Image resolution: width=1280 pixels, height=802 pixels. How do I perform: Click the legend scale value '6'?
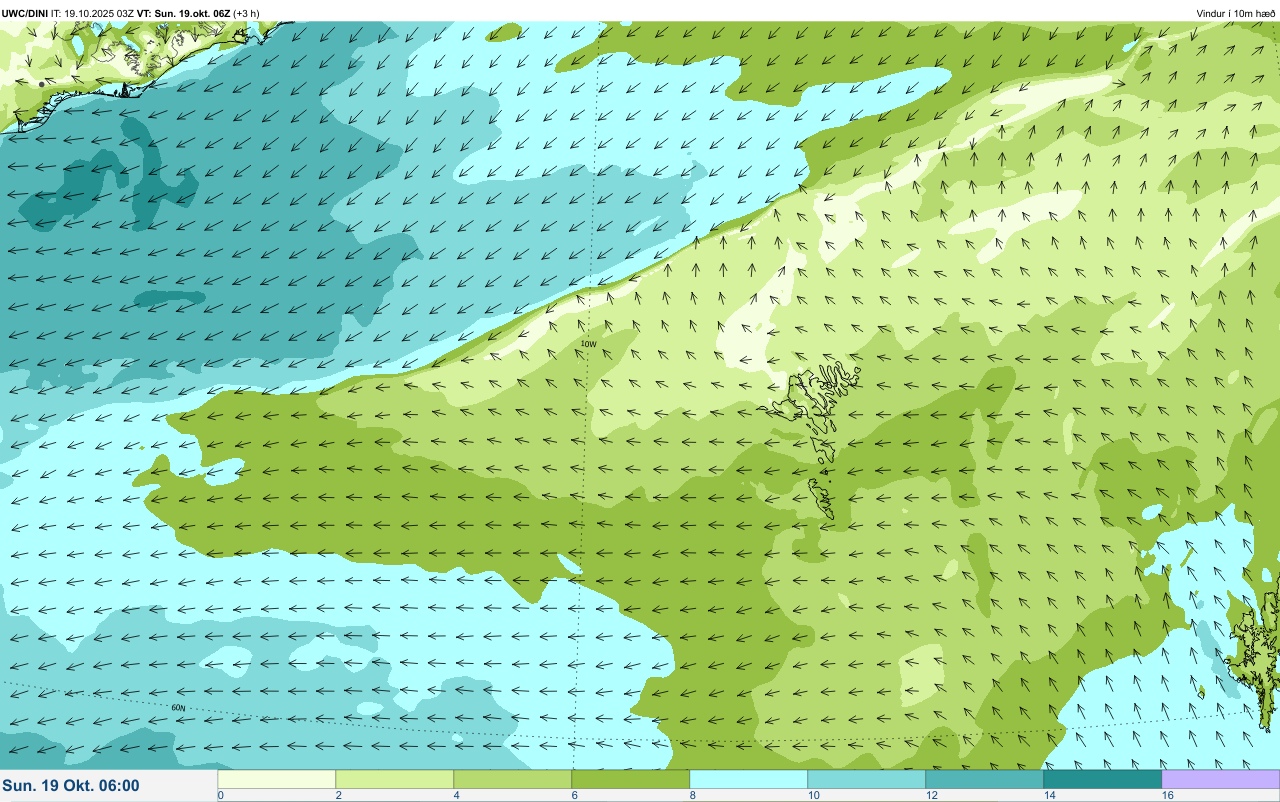click(574, 795)
